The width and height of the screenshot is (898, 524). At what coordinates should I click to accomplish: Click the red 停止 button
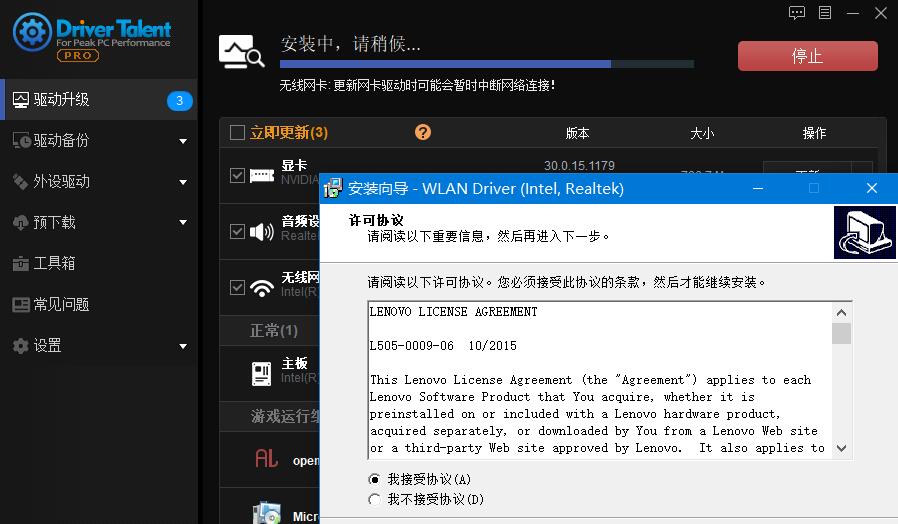[x=808, y=56]
